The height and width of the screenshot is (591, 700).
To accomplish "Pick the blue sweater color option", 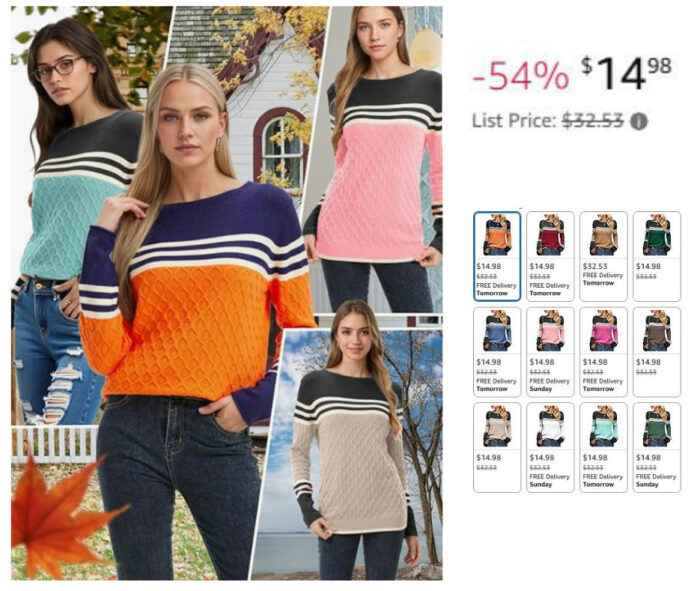I will 497,352.
